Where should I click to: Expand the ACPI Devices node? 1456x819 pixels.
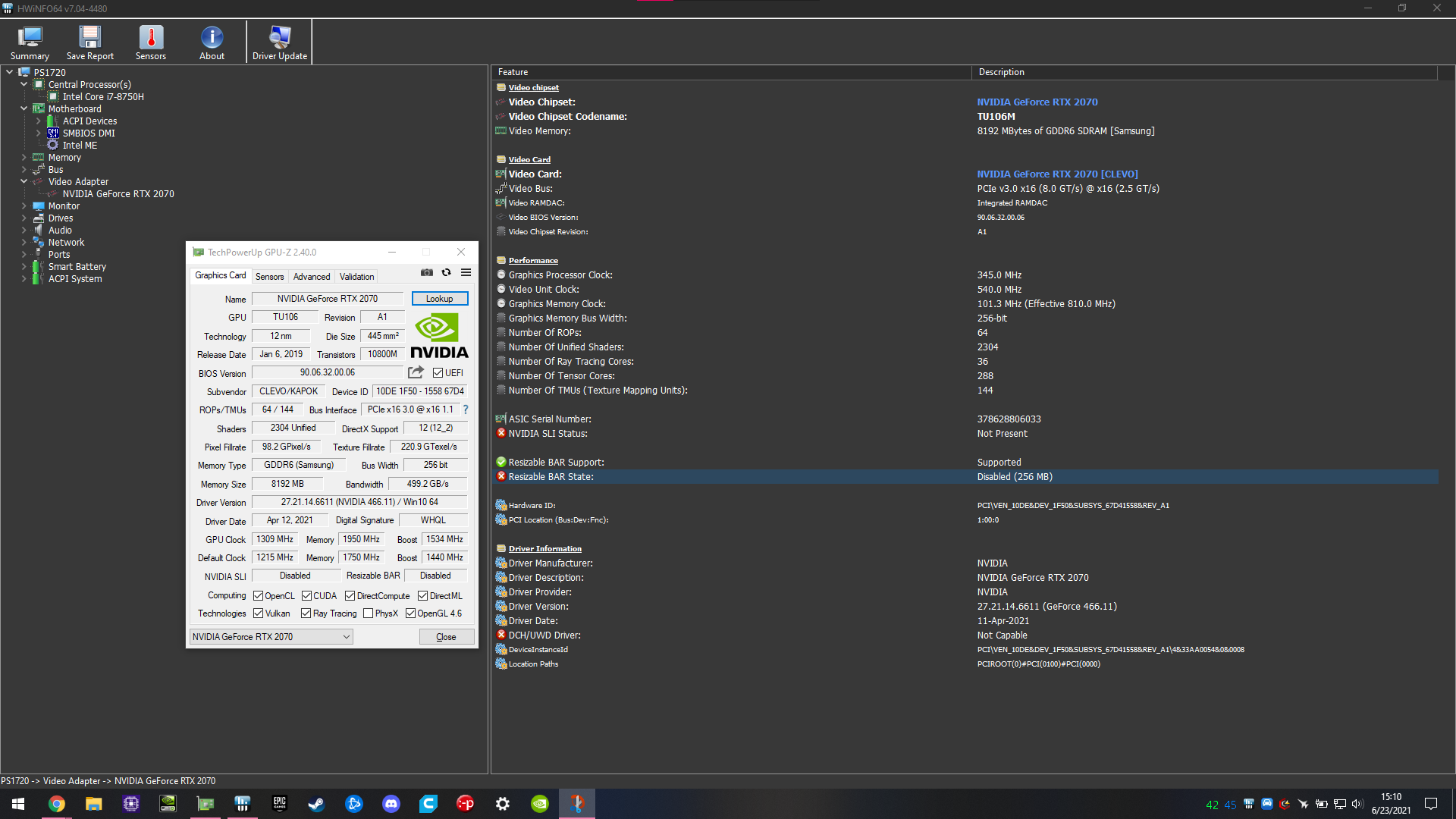pos(38,121)
